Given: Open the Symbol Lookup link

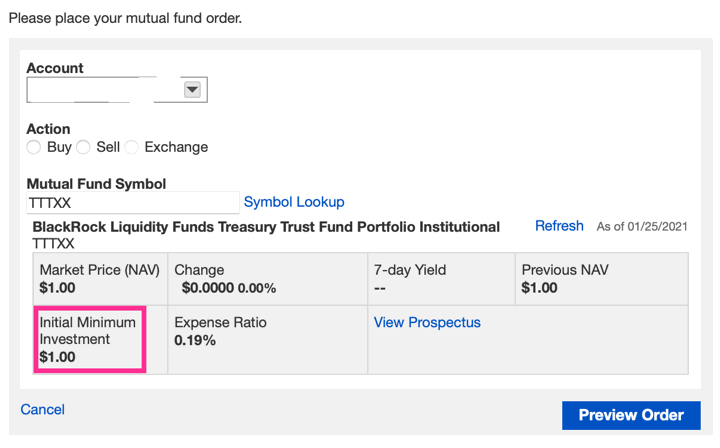Looking at the screenshot, I should coord(294,202).
